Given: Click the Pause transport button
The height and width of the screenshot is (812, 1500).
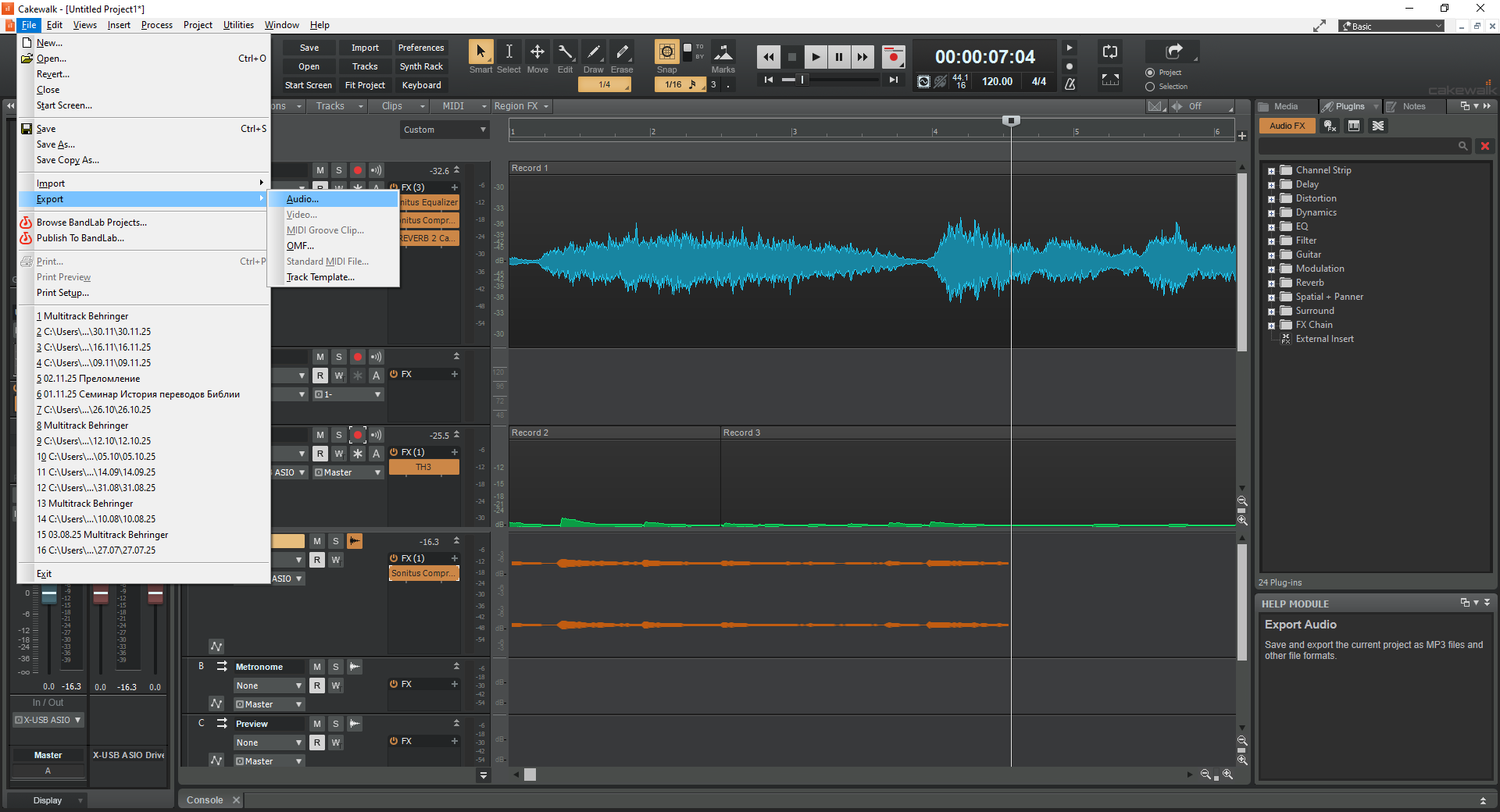Looking at the screenshot, I should click(x=839, y=57).
